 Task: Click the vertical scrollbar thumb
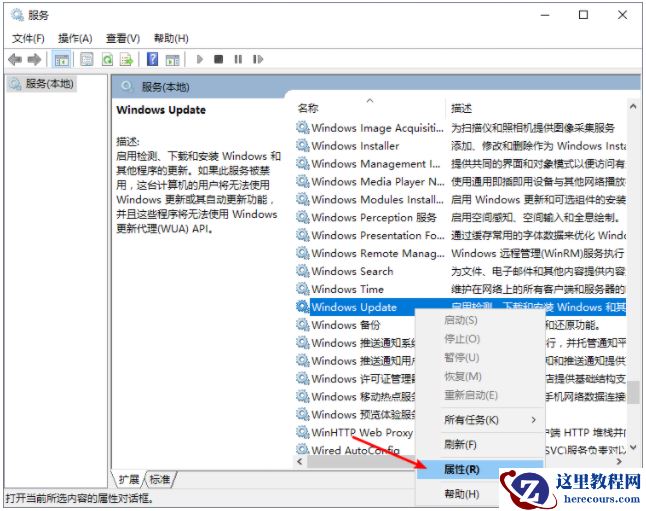pos(634,392)
